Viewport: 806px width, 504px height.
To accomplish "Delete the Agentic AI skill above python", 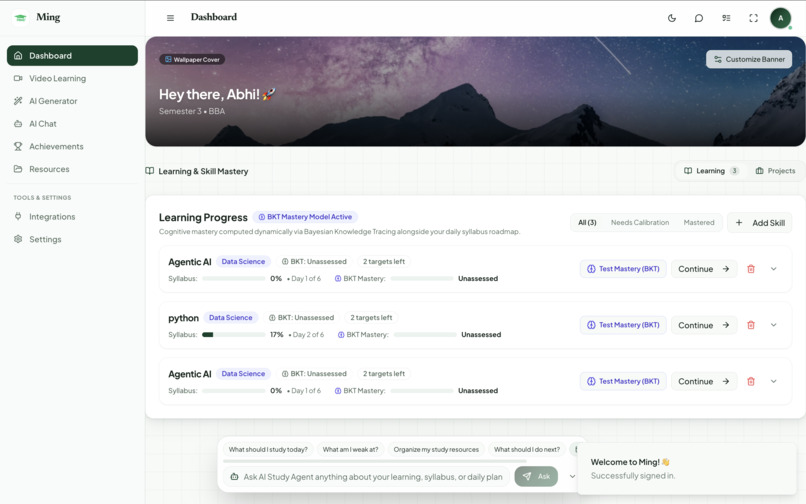I will coord(750,269).
